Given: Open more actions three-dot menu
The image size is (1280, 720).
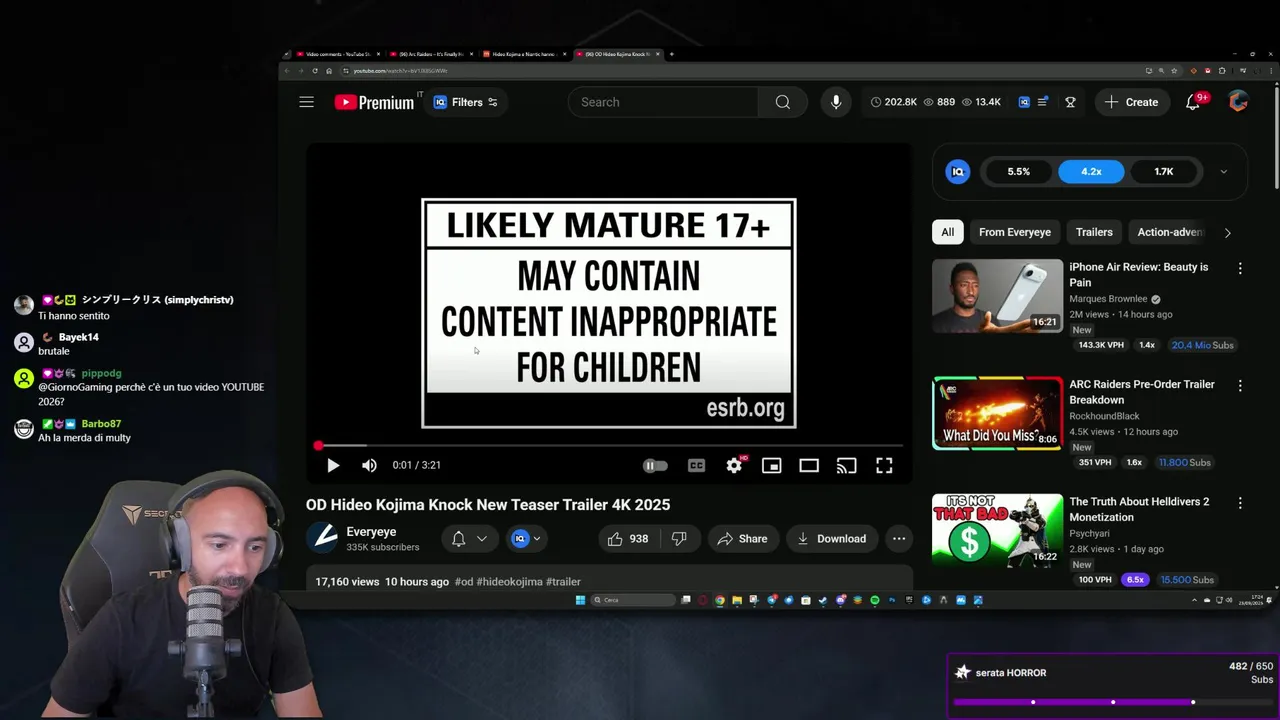Looking at the screenshot, I should [899, 539].
